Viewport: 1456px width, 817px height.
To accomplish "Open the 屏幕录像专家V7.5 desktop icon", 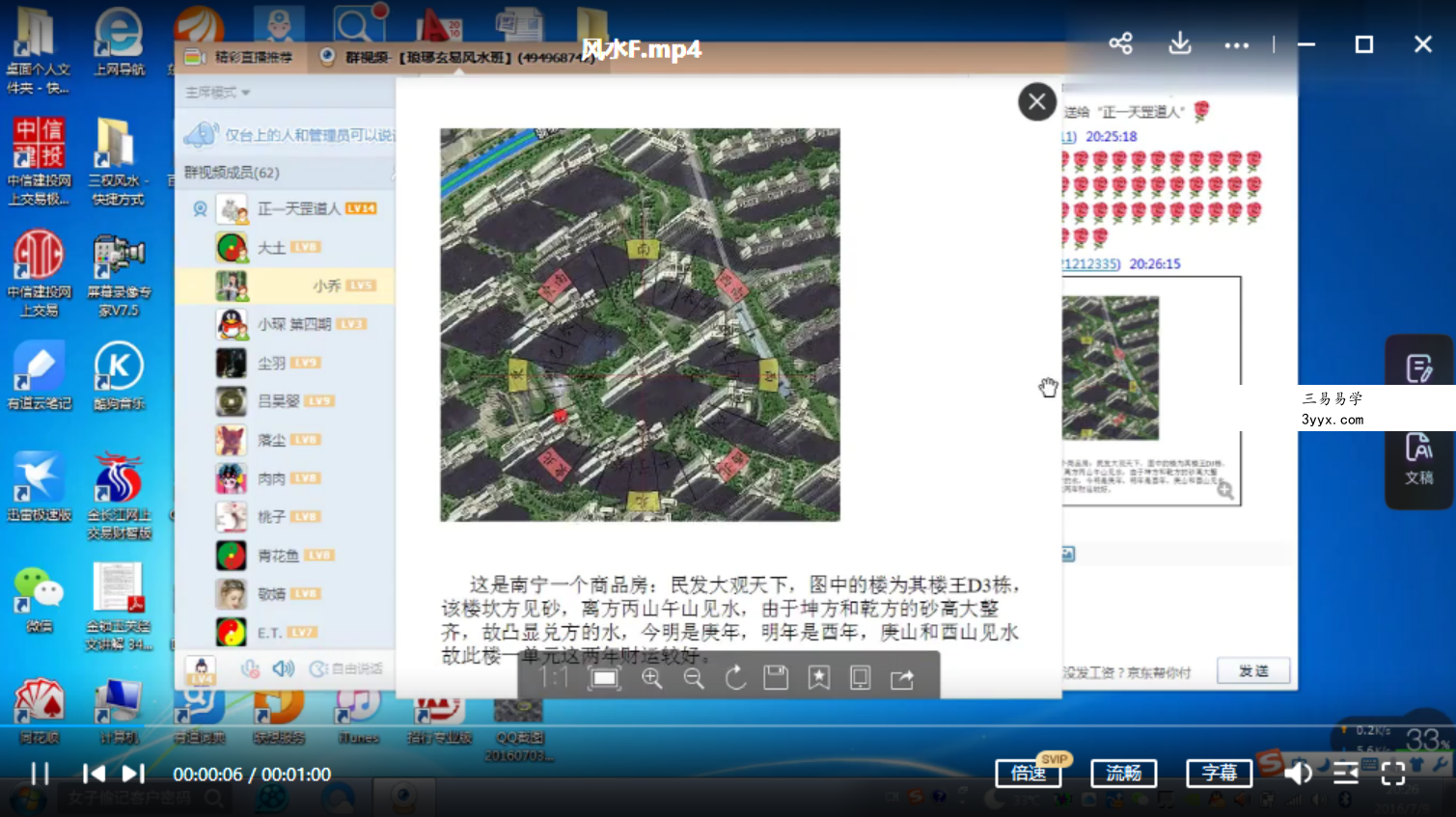I will [x=119, y=276].
